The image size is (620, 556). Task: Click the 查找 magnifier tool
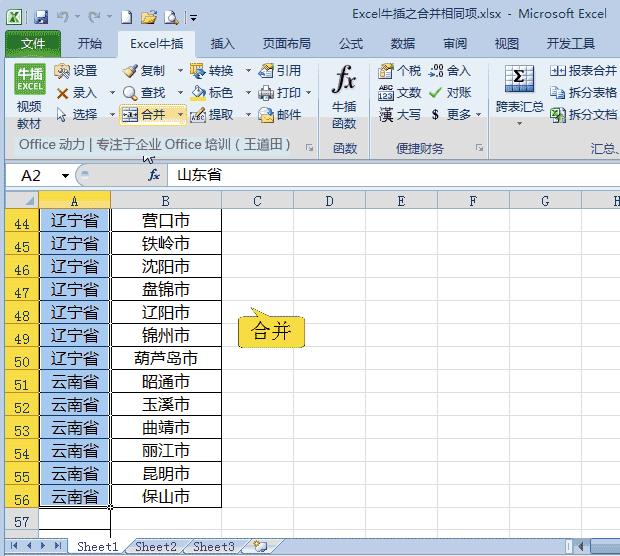tap(144, 93)
